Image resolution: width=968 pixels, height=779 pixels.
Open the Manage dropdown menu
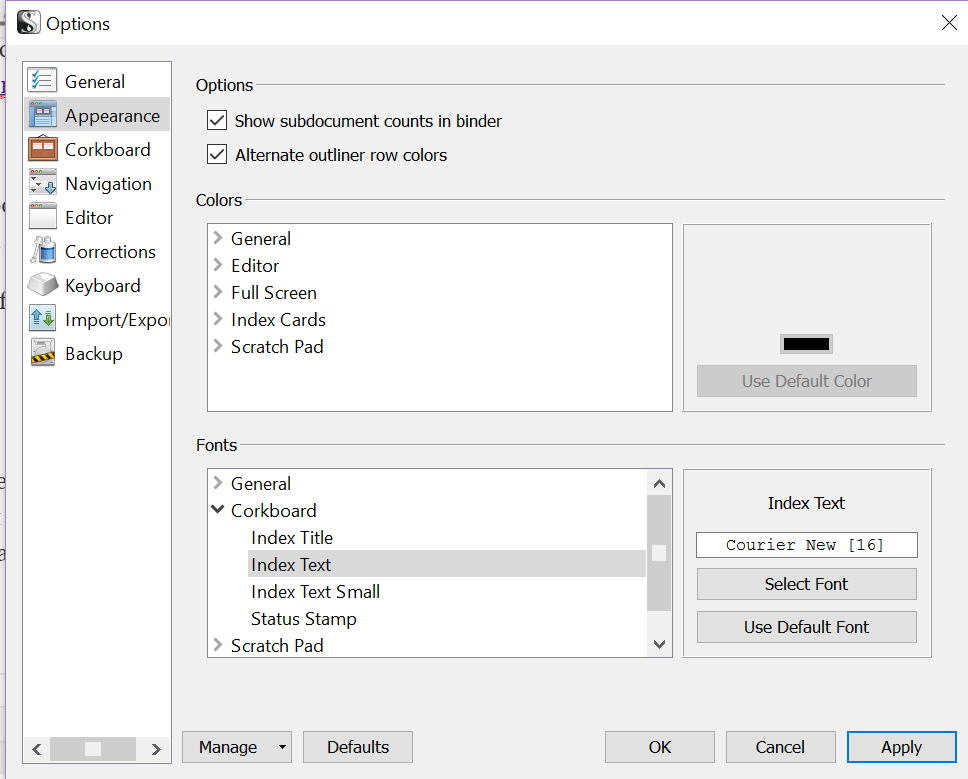tap(237, 747)
